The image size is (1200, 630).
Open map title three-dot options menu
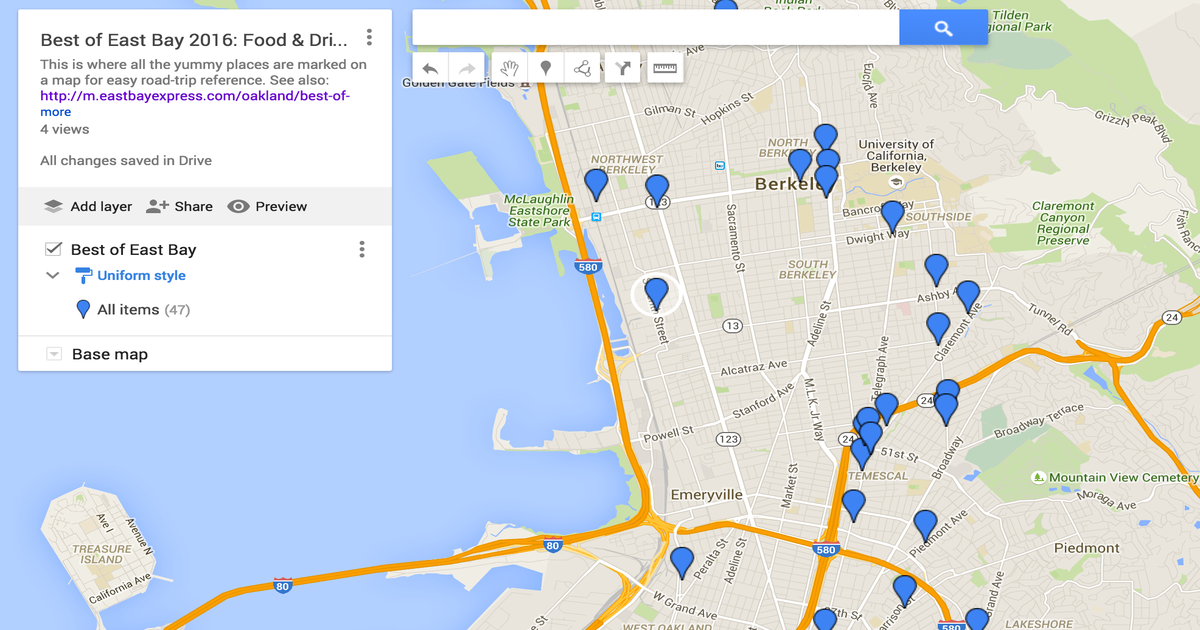[369, 38]
